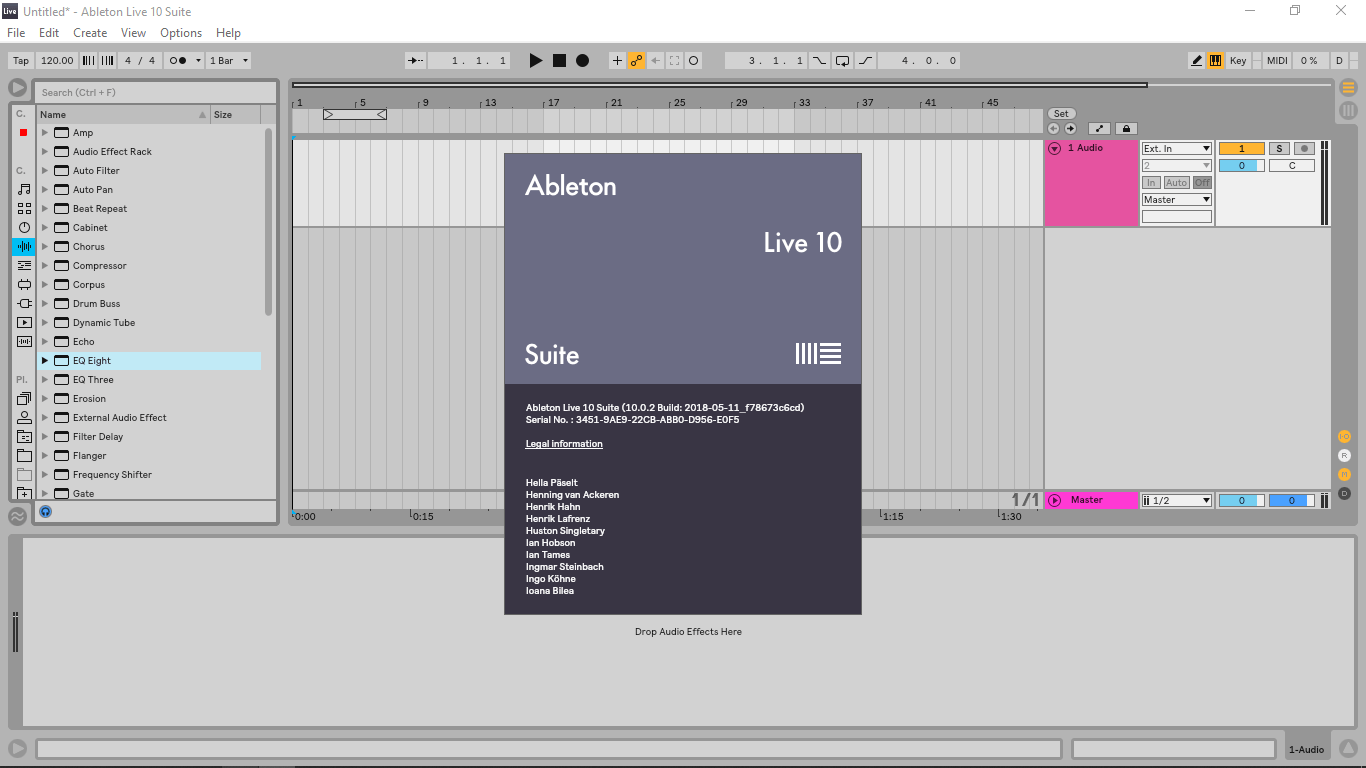Select Instruments category in browser sidebar
1366x768 pixels.
pos(24,227)
